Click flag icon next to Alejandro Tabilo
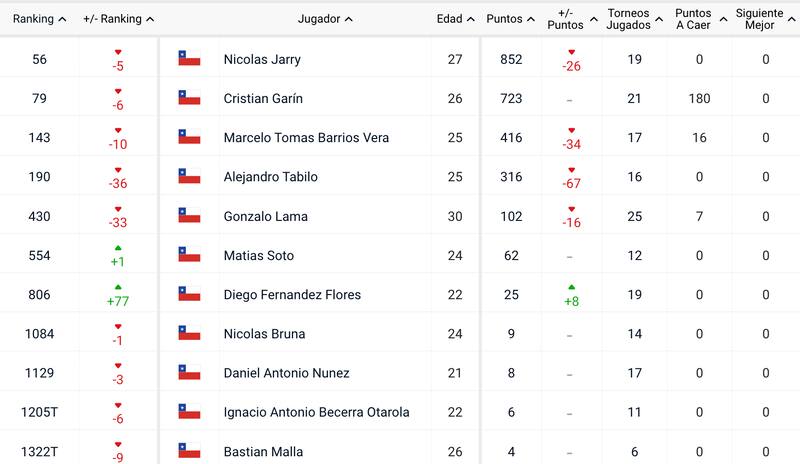The image size is (800, 464). point(189,176)
